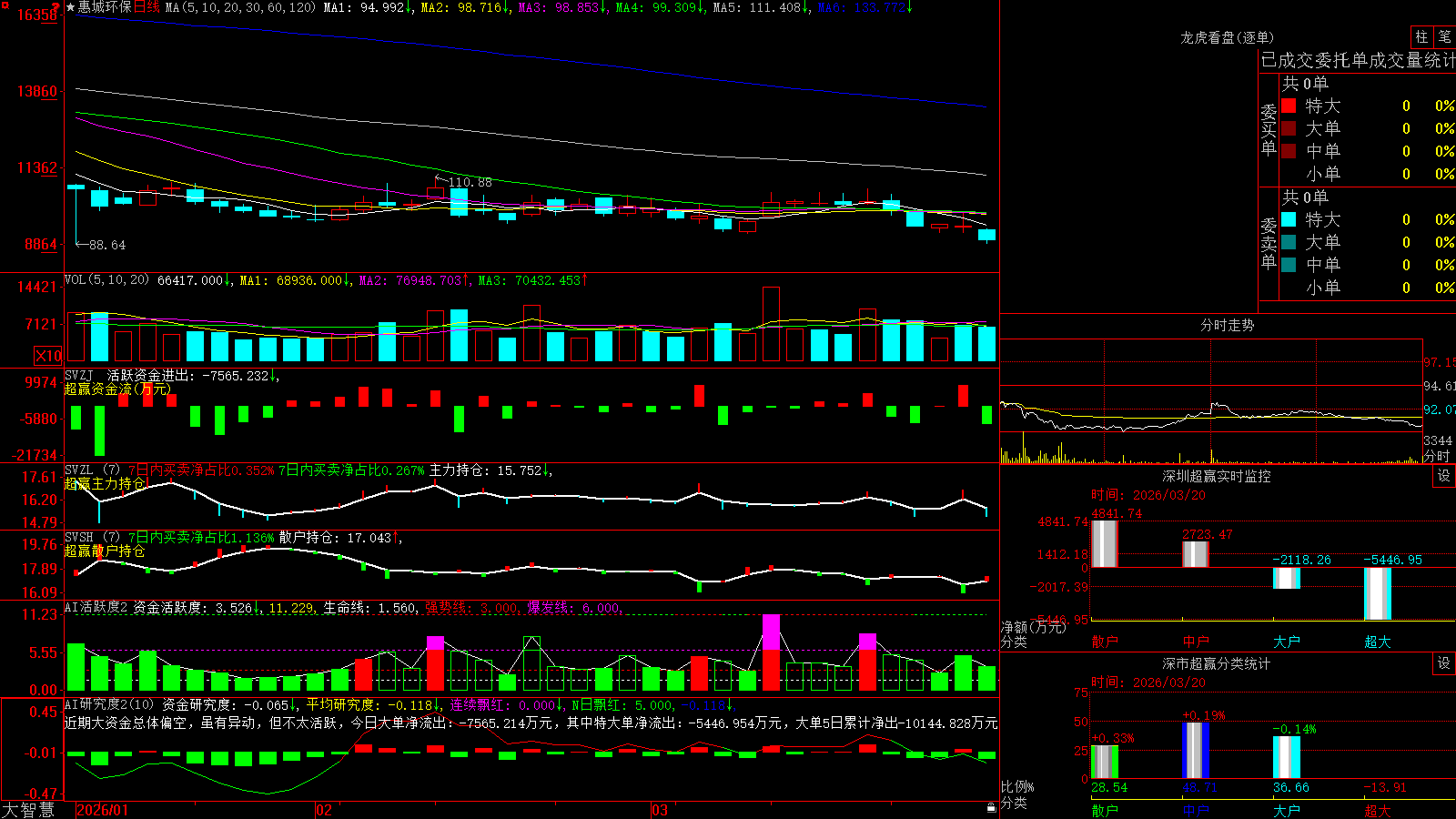Viewport: 1456px width, 819px height.
Task: Open the SVZL (7) indicator label
Action: [x=93, y=470]
